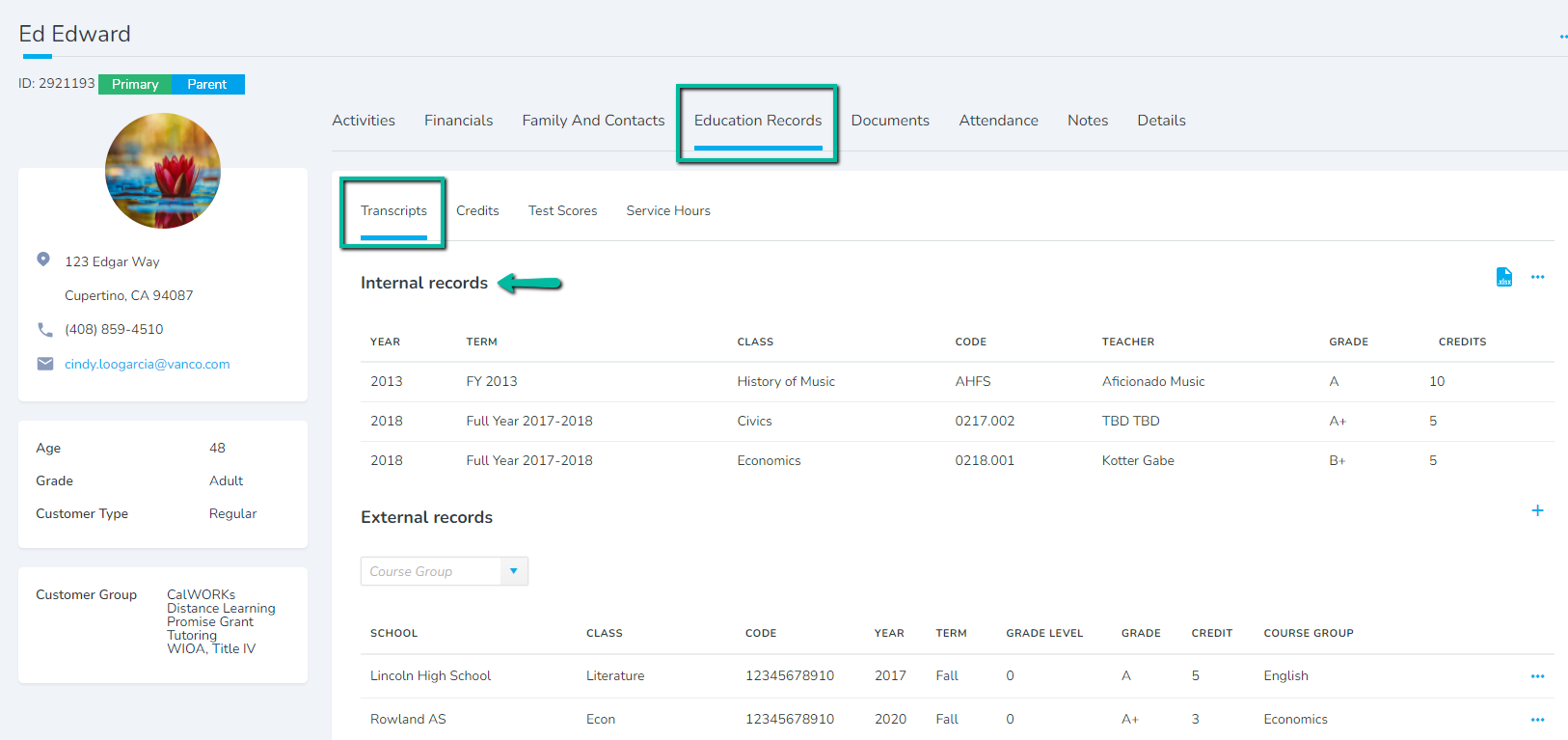Open the top-right page options menu
Image resolution: width=1568 pixels, height=740 pixels.
pyautogui.click(x=1562, y=37)
